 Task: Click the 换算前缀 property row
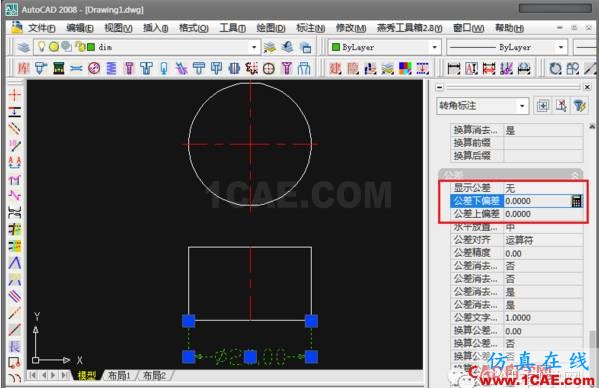517,143
